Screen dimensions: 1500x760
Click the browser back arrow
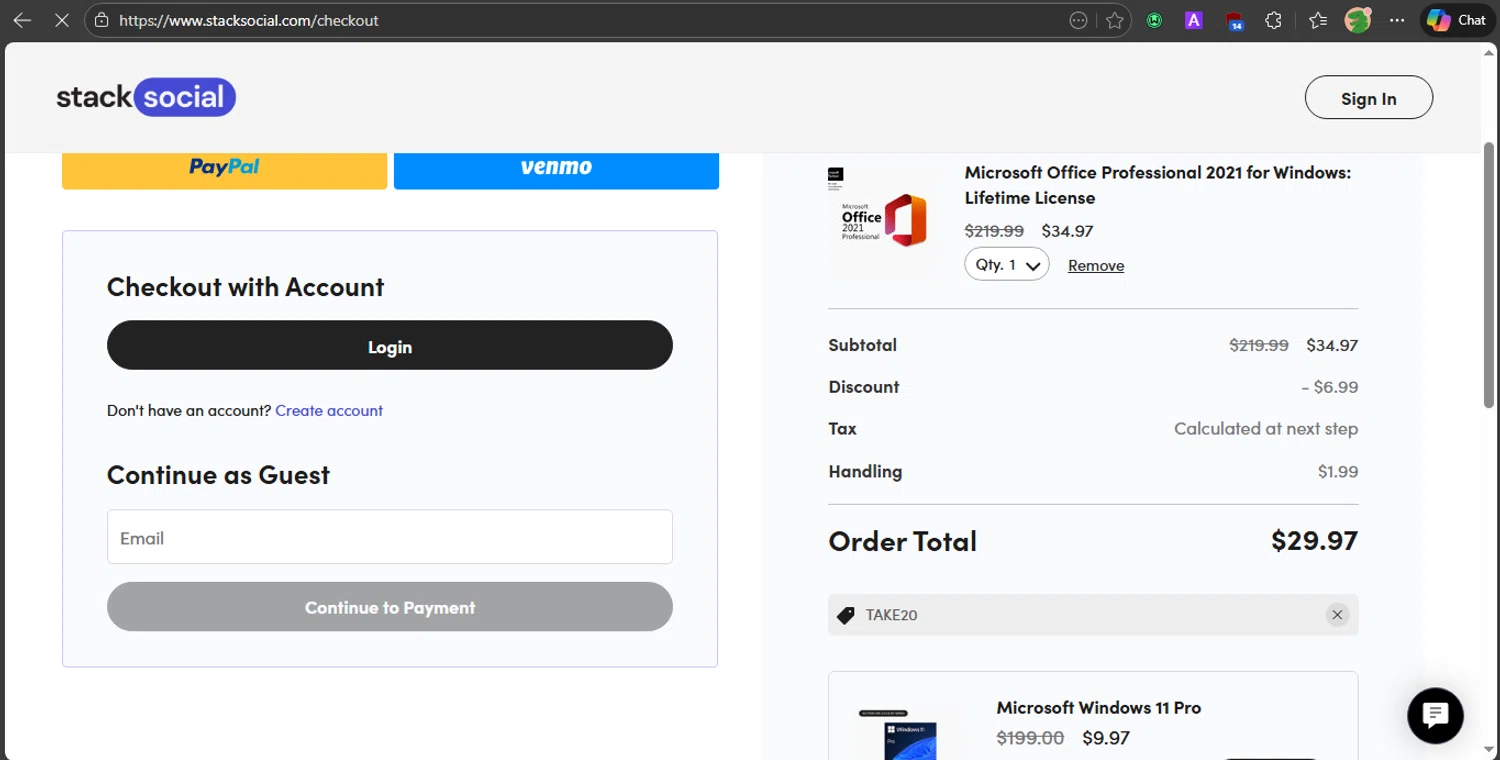pyautogui.click(x=22, y=20)
